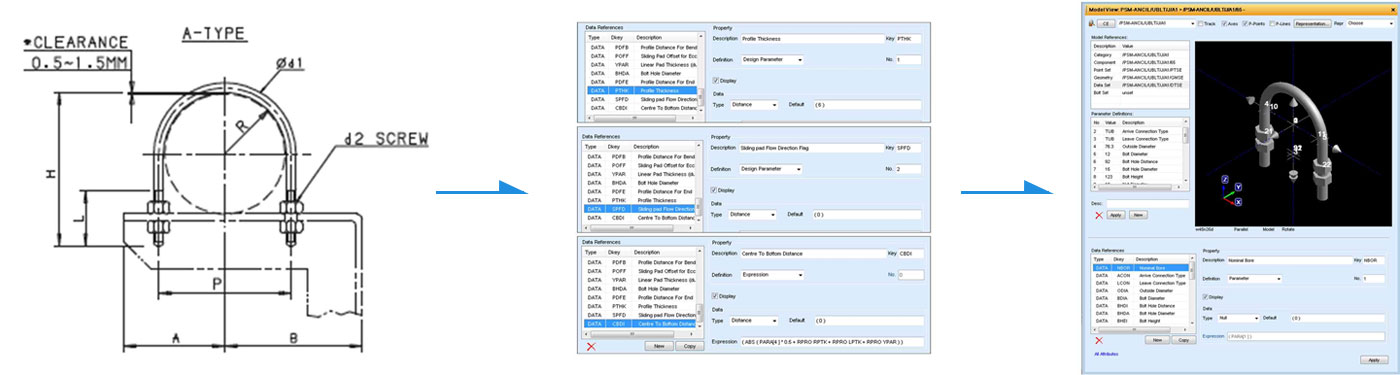Click the Profile Thickness description field
The image size is (1400, 375).
point(812,39)
